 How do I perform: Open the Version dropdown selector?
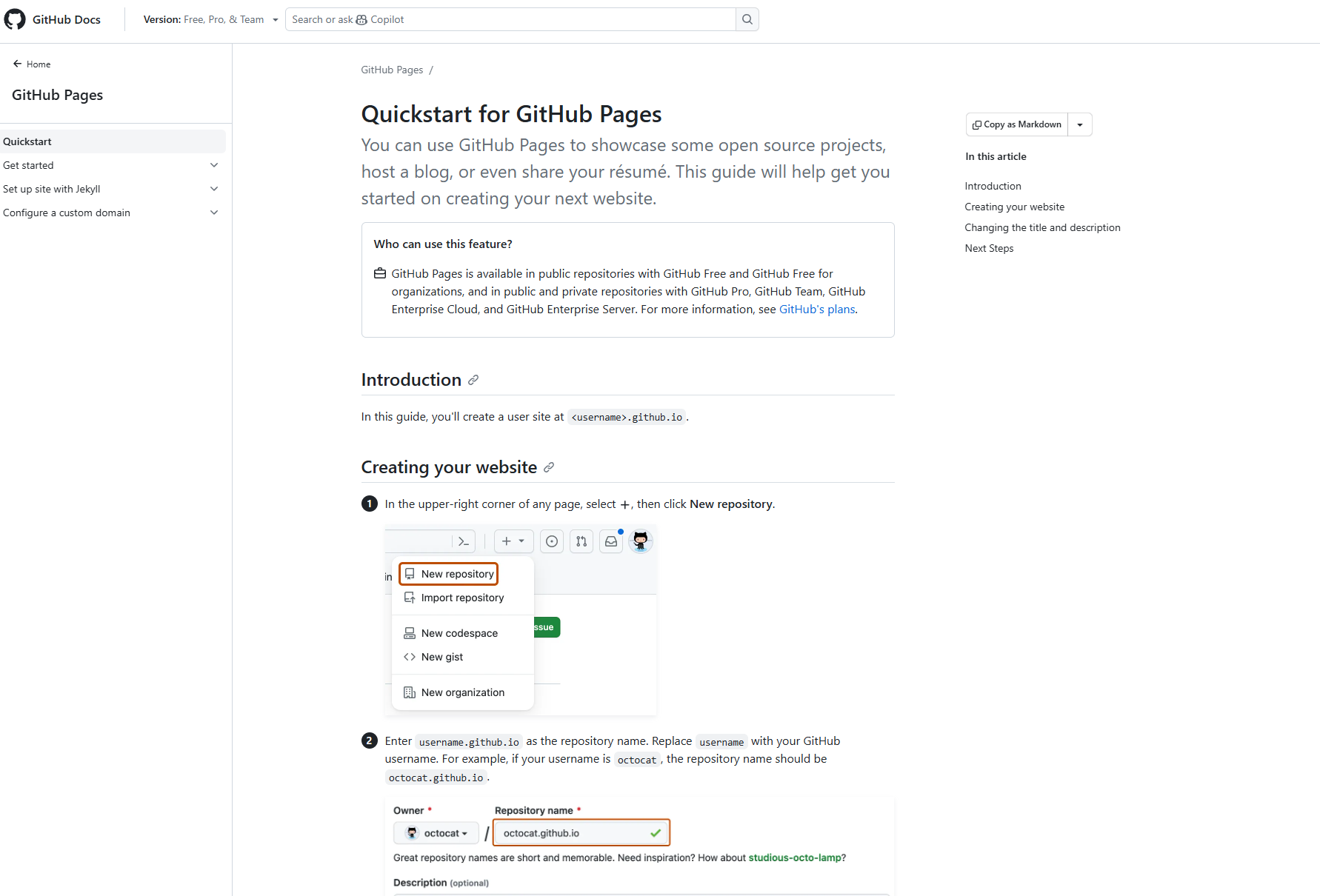click(210, 19)
